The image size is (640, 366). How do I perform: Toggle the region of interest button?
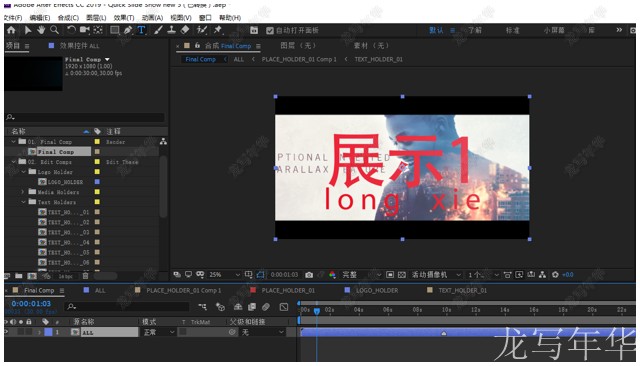click(390, 275)
